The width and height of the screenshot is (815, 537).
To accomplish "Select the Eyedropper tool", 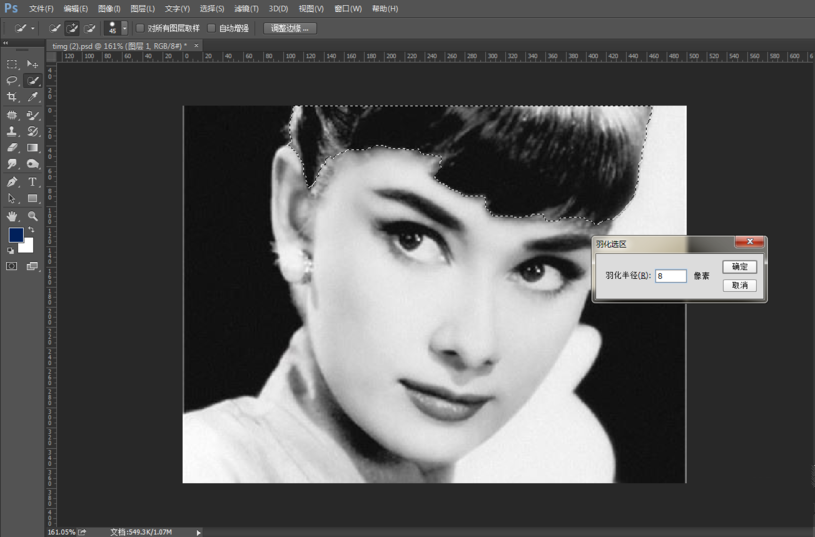I will click(x=33, y=97).
